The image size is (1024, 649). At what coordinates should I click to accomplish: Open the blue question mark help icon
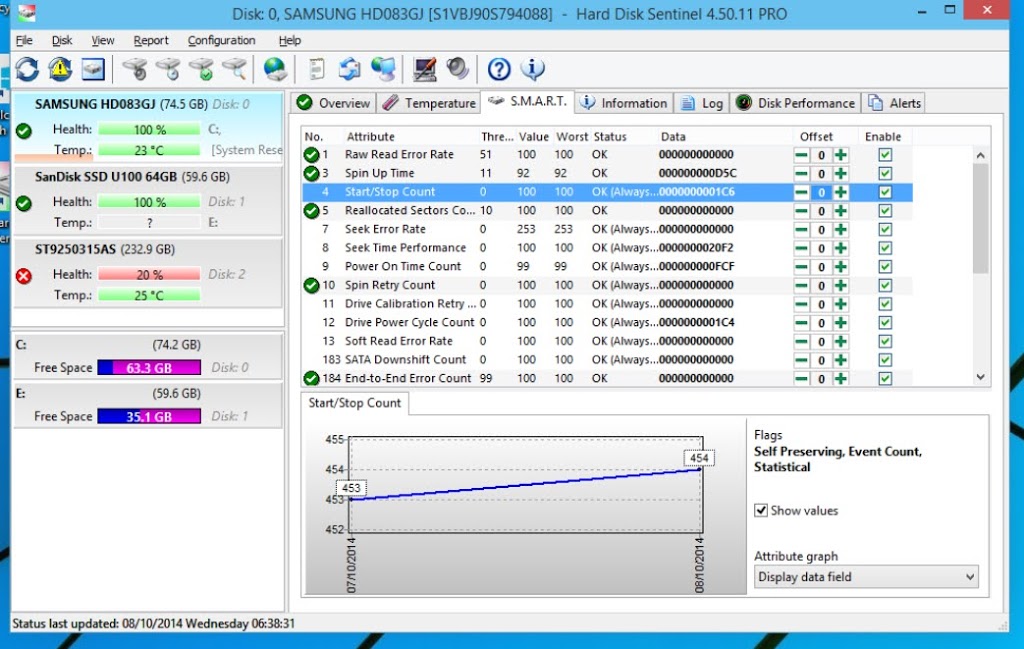[x=499, y=69]
